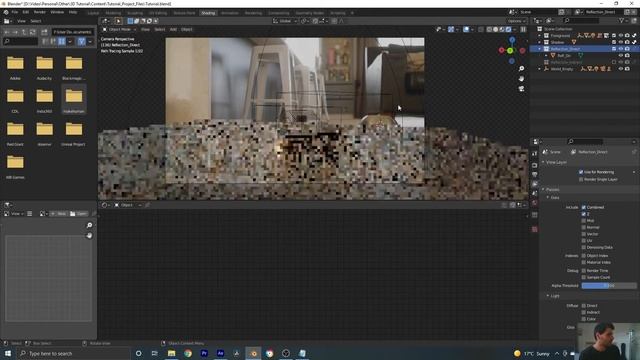The image size is (640, 360).
Task: Open the Audacity folder in file browser
Action: (44, 68)
